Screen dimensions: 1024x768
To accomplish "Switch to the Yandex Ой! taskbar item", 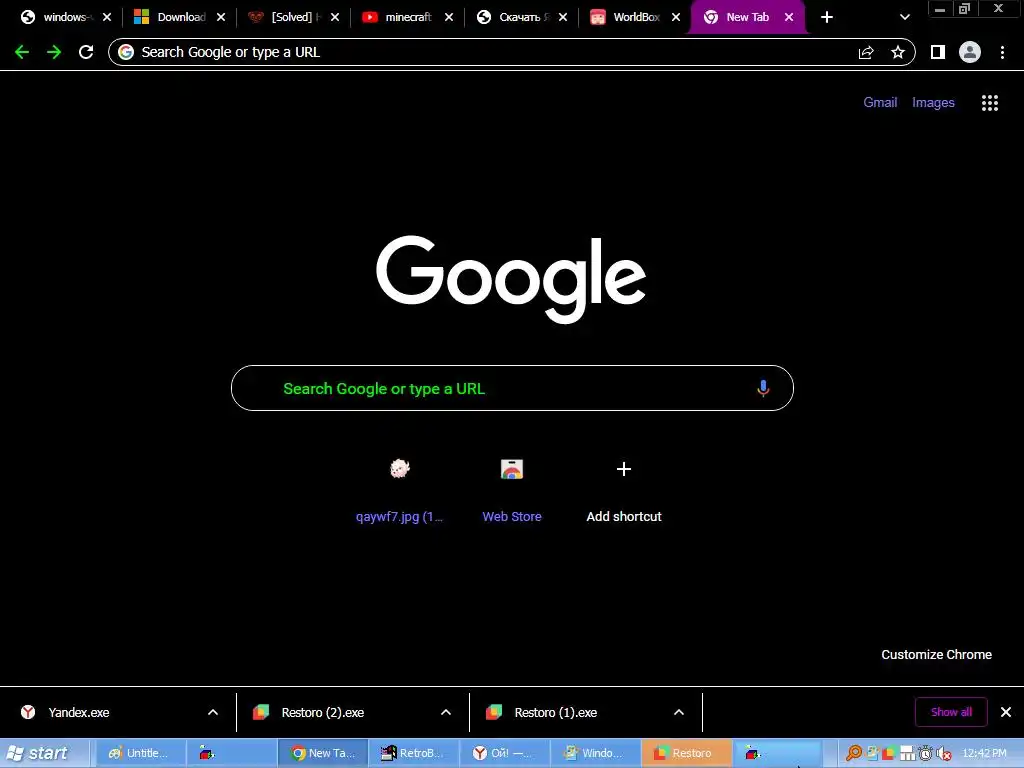I will [505, 753].
